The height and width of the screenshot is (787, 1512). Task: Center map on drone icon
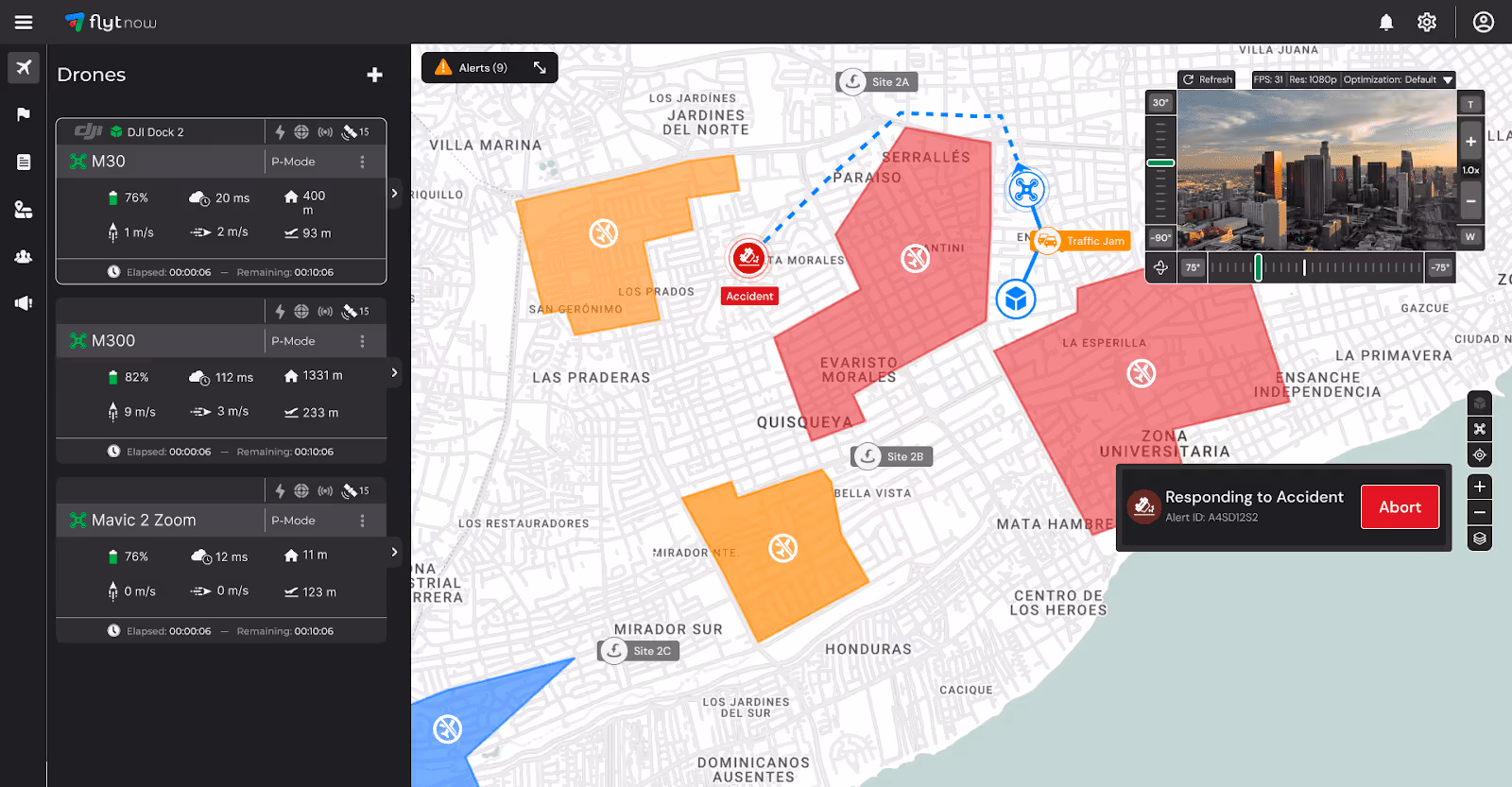(1480, 429)
